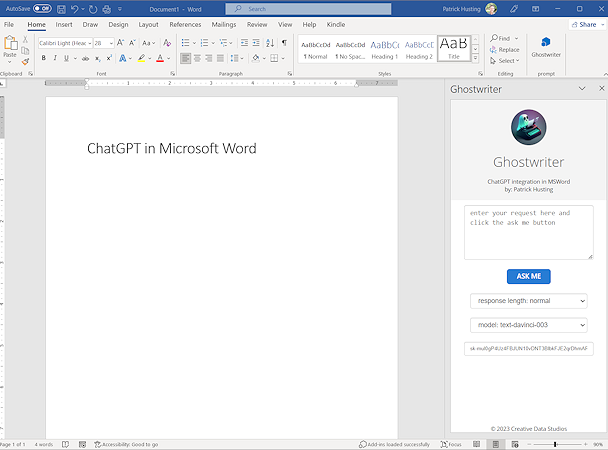Toggle the show paragraph marks button
The height and width of the screenshot is (450, 608).
click(284, 43)
